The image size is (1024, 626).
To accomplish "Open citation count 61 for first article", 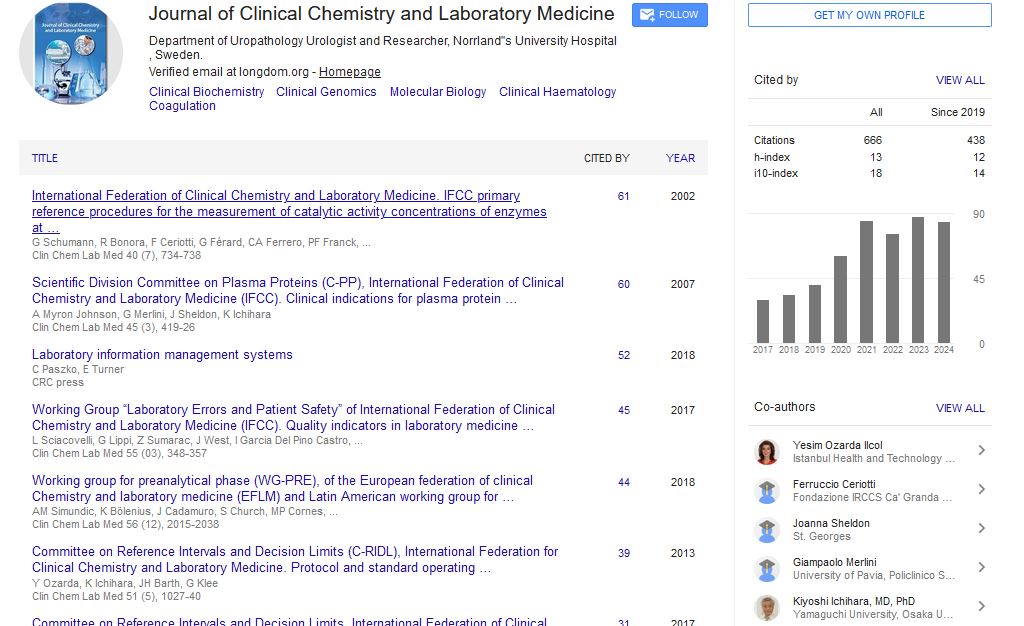I will pos(623,196).
